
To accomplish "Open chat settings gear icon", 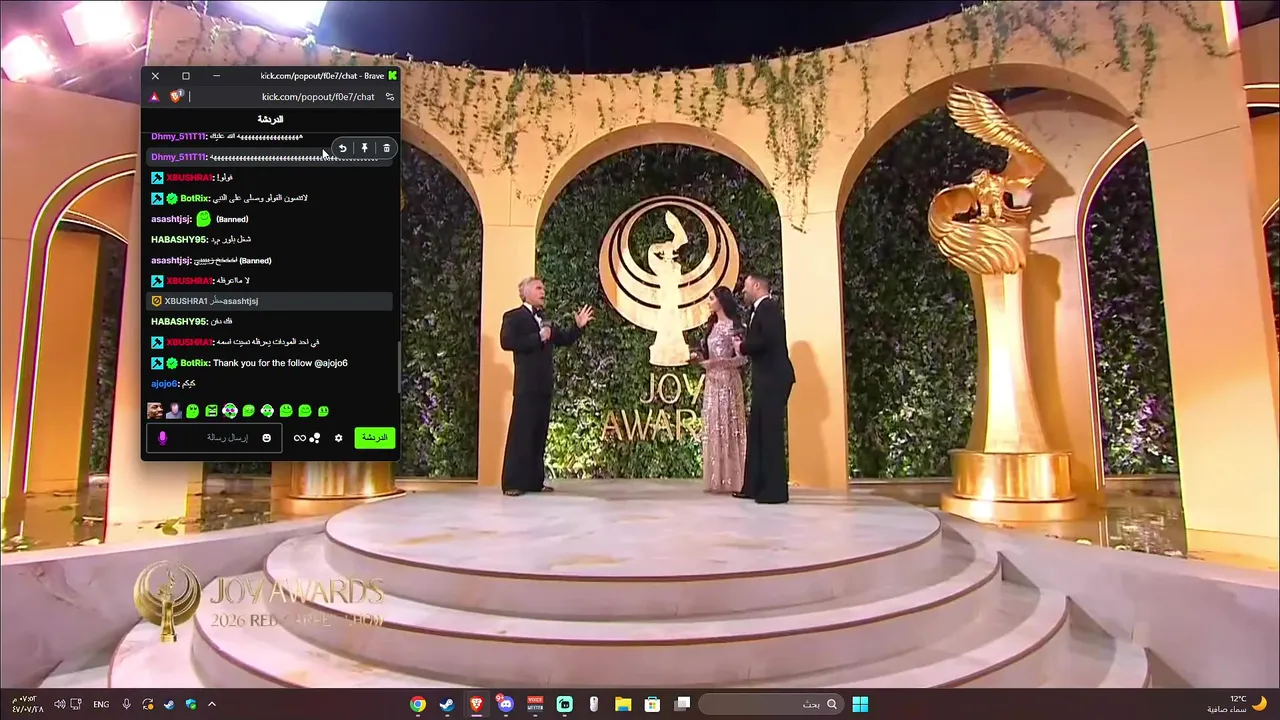I will (x=338, y=438).
